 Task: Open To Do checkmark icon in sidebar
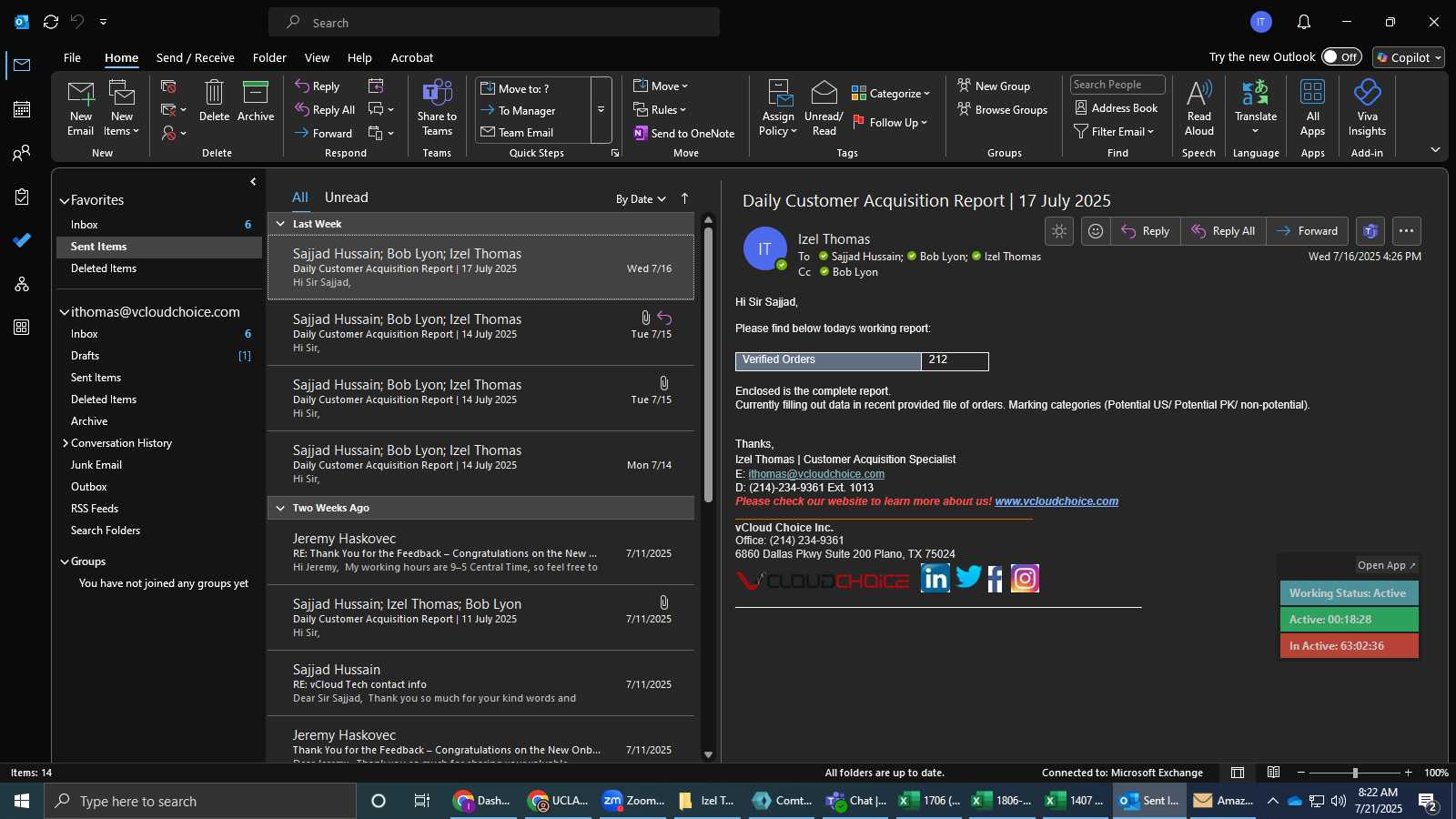coord(22,240)
